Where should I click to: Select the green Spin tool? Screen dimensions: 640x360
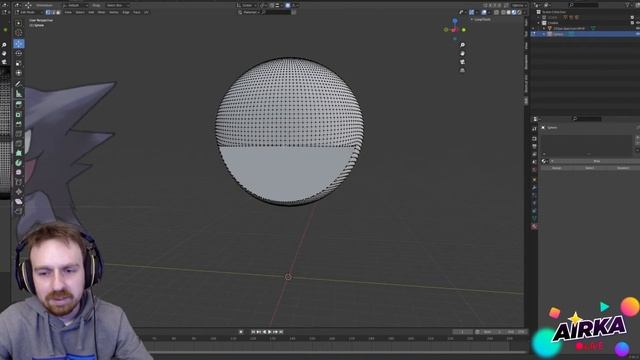18,163
